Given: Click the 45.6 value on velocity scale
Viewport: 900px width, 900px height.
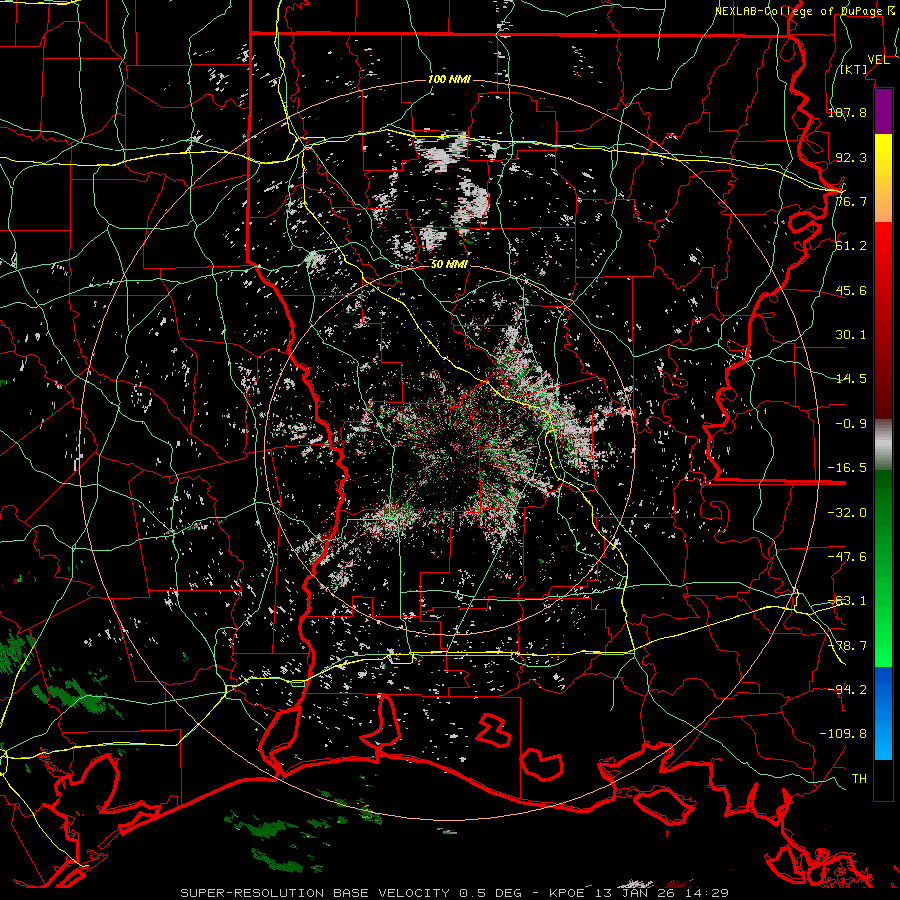Looking at the screenshot, I should 851,290.
